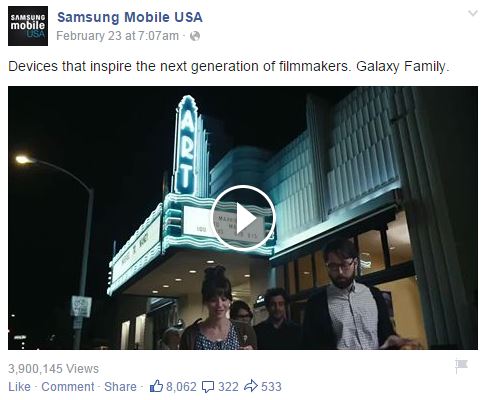Open the February 23 at 7:07am timestamp
Screen dimensions: 487x400
click(117, 36)
